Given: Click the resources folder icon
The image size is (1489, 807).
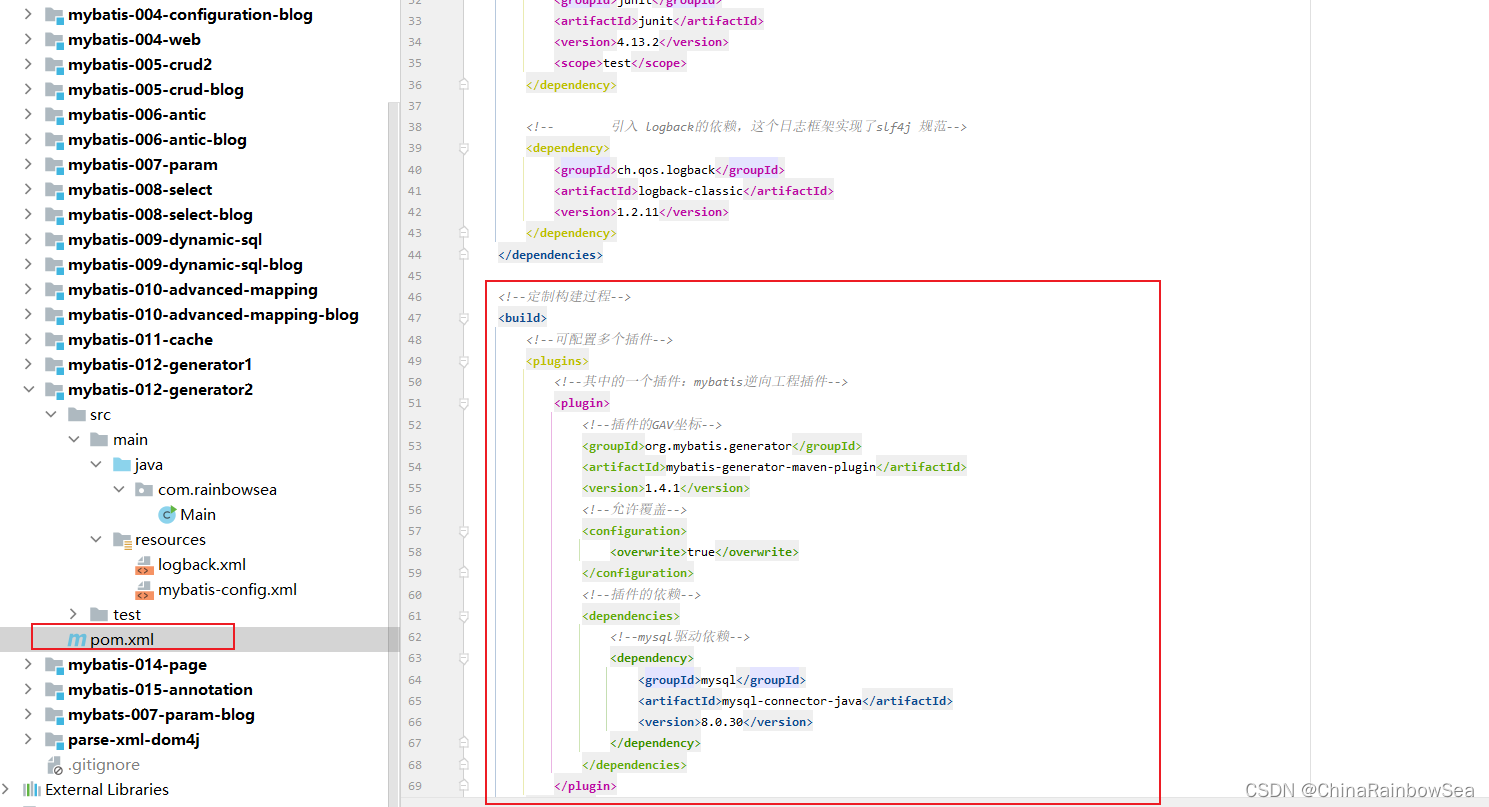Looking at the screenshot, I should click(x=122, y=540).
